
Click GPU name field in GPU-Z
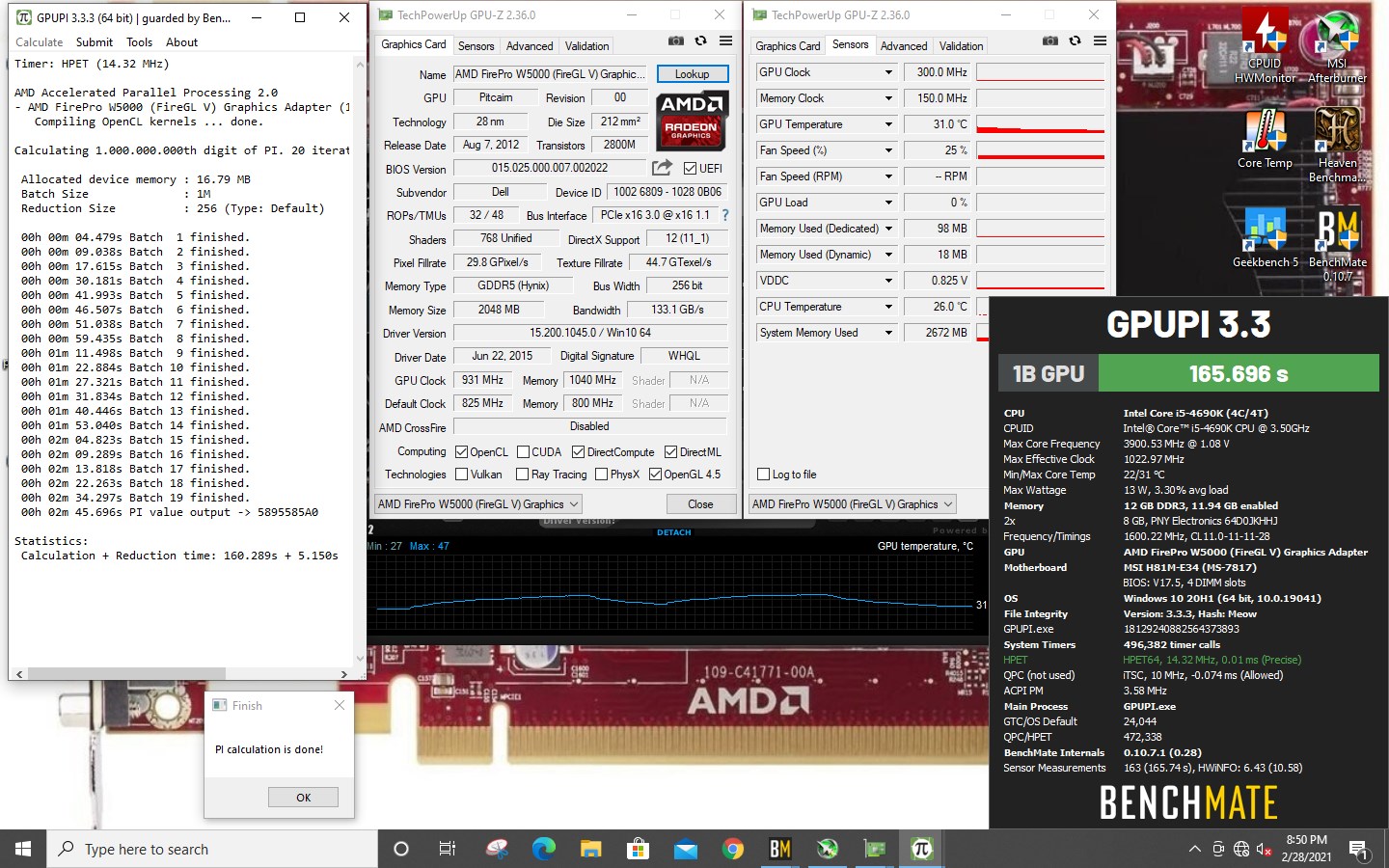[551, 74]
